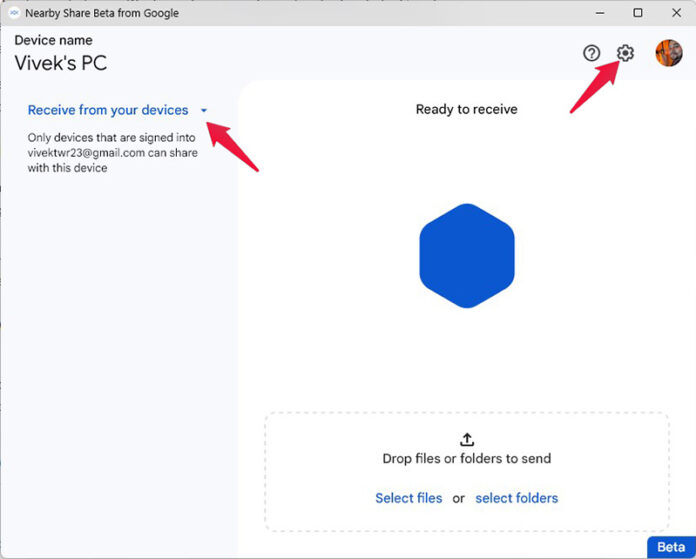Expand the device visibility dropdown arrow
696x559 pixels.
pyautogui.click(x=203, y=111)
